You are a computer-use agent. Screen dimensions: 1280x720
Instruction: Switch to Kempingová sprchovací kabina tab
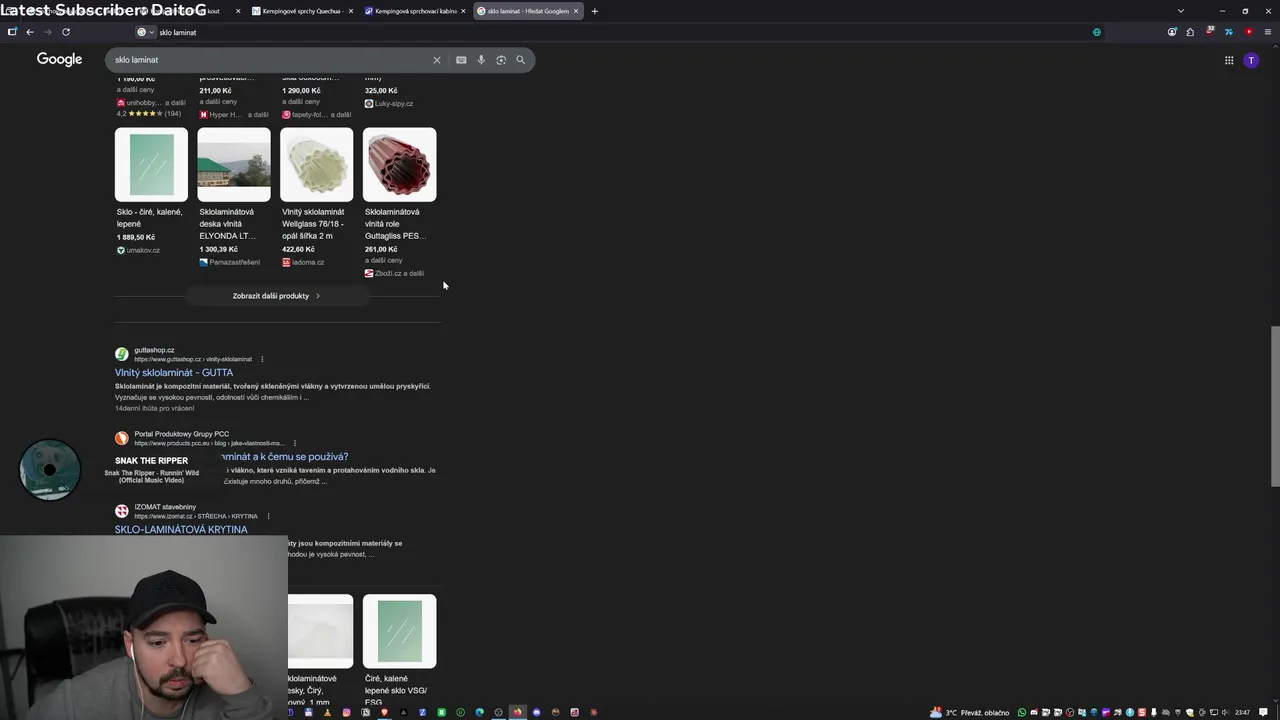pos(413,11)
